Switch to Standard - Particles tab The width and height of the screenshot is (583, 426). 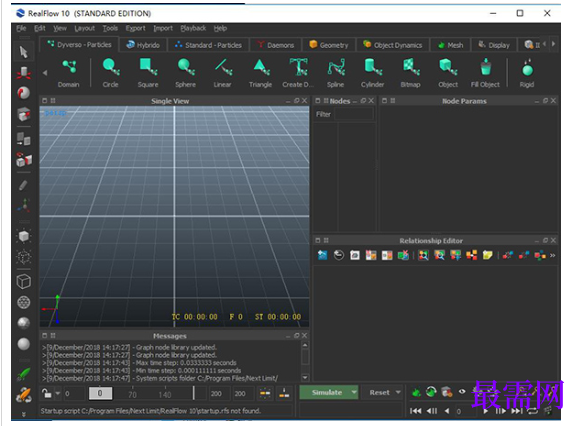tap(208, 45)
